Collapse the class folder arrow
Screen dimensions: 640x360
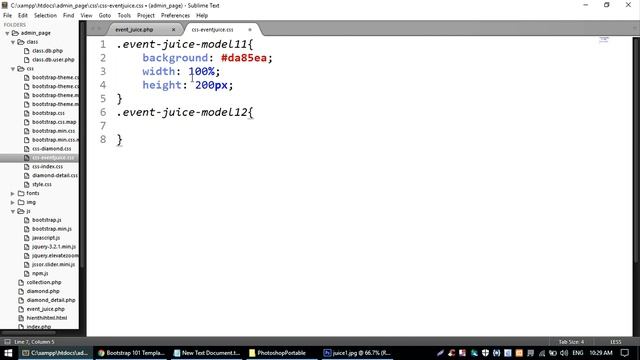pos(13,42)
